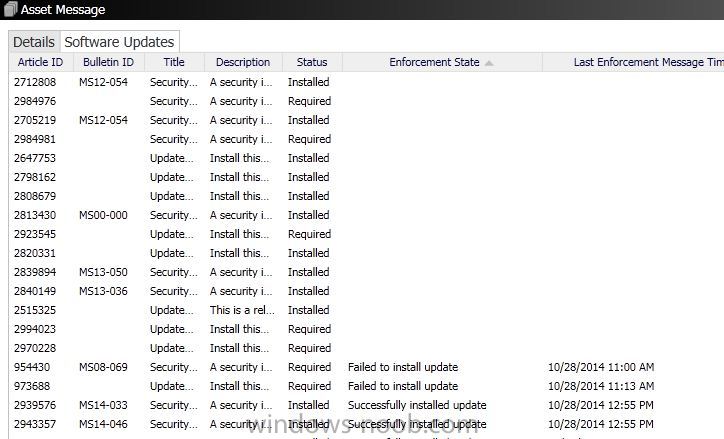Select row with bulletin MS14-046
This screenshot has height=439, width=724.
[x=367, y=424]
